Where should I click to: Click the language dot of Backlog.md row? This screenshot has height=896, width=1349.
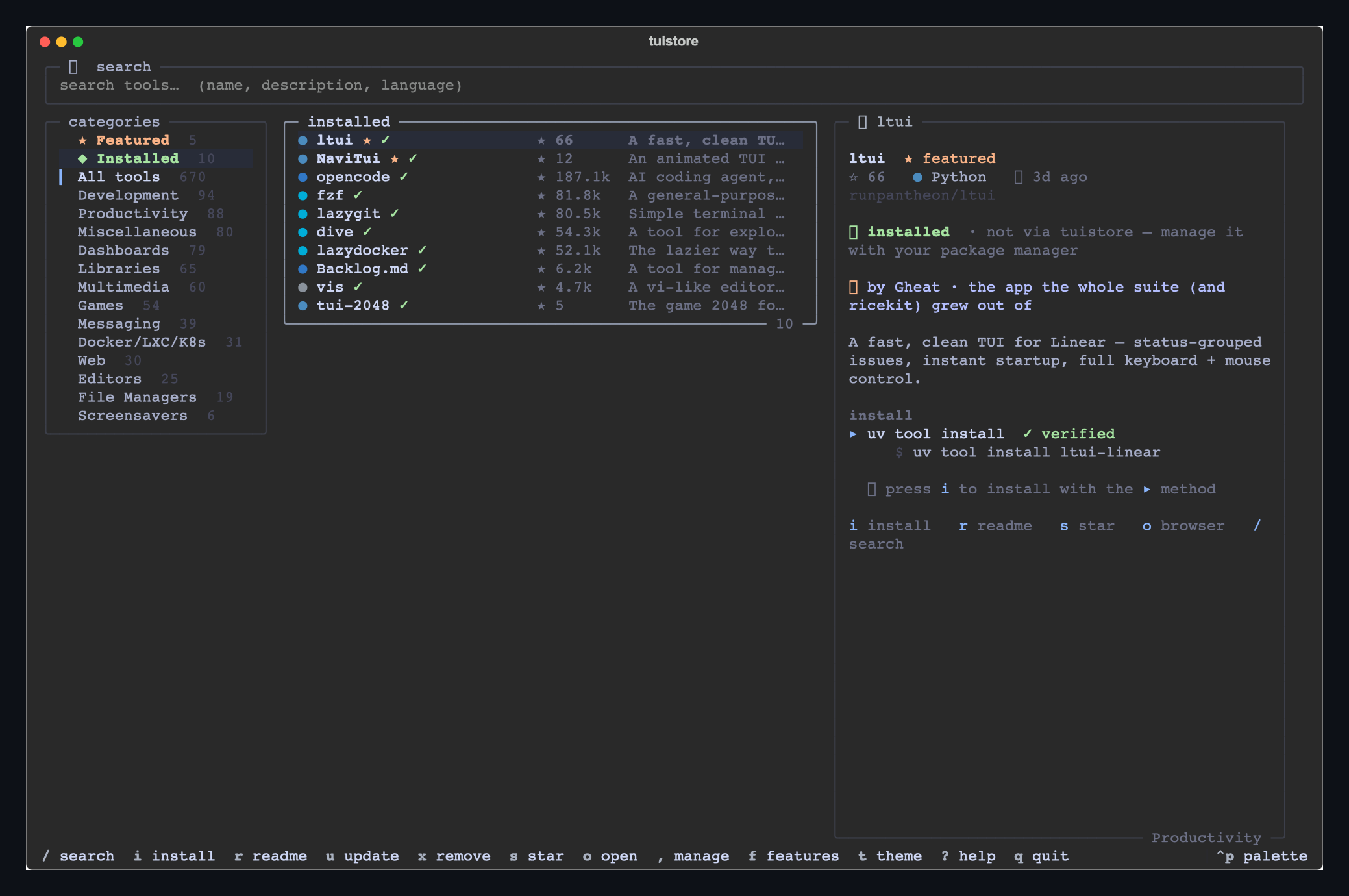click(x=303, y=269)
